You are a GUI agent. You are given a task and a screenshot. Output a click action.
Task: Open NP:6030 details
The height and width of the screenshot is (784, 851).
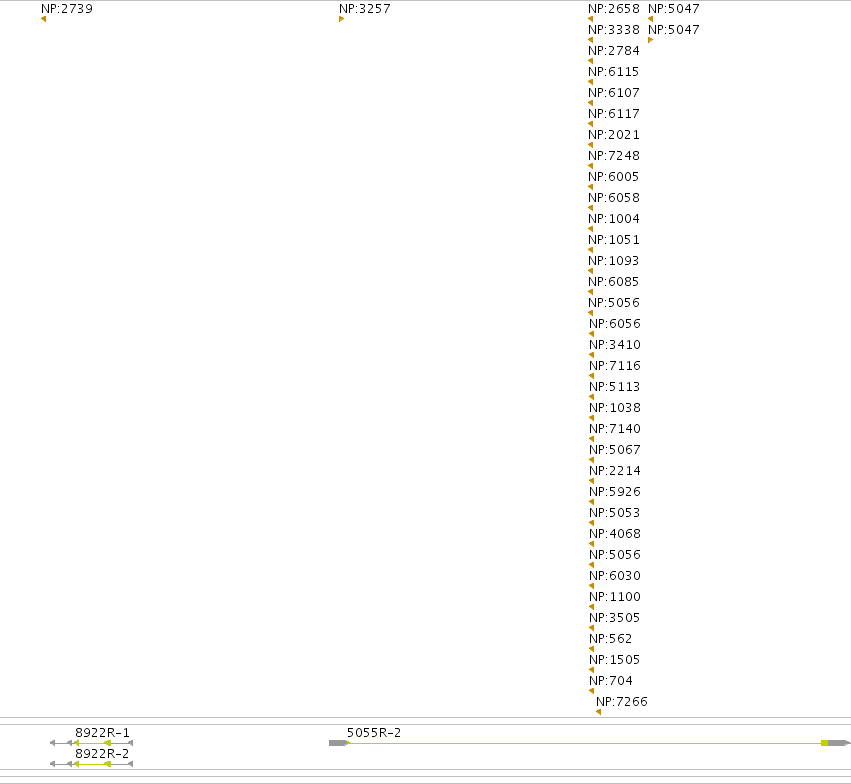(615, 576)
